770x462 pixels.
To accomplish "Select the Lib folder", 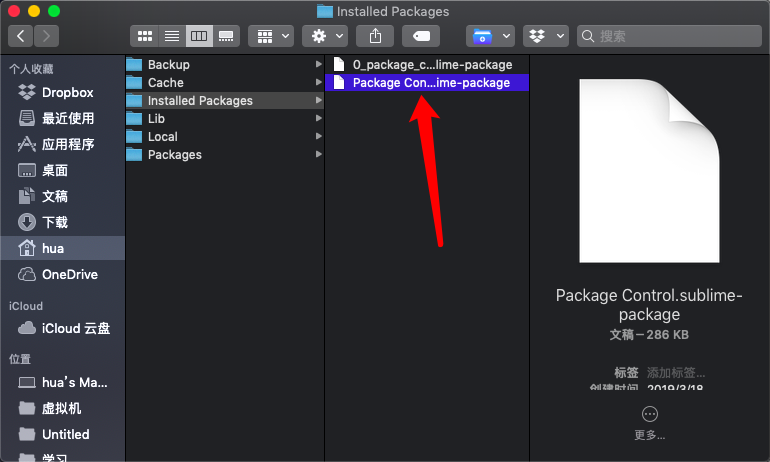I will (225, 118).
